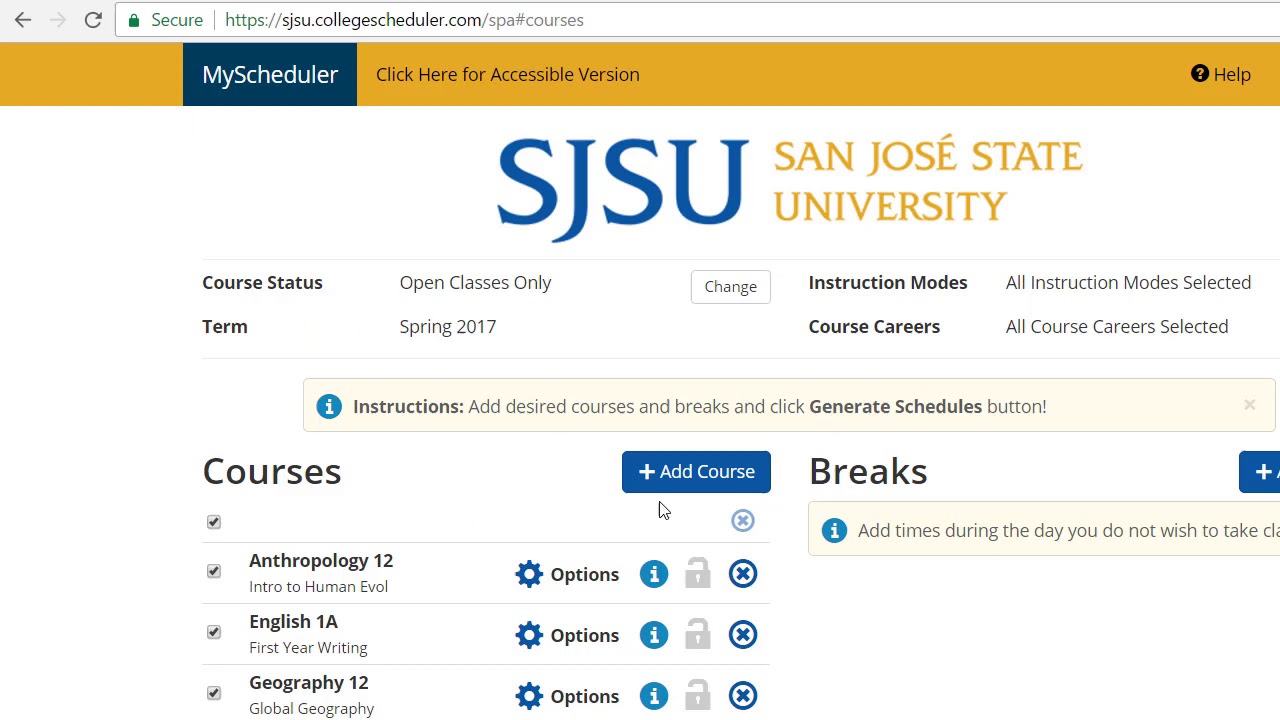Click 'All Instruction Modes Selected' text
This screenshot has width=1280, height=720.
click(1128, 282)
